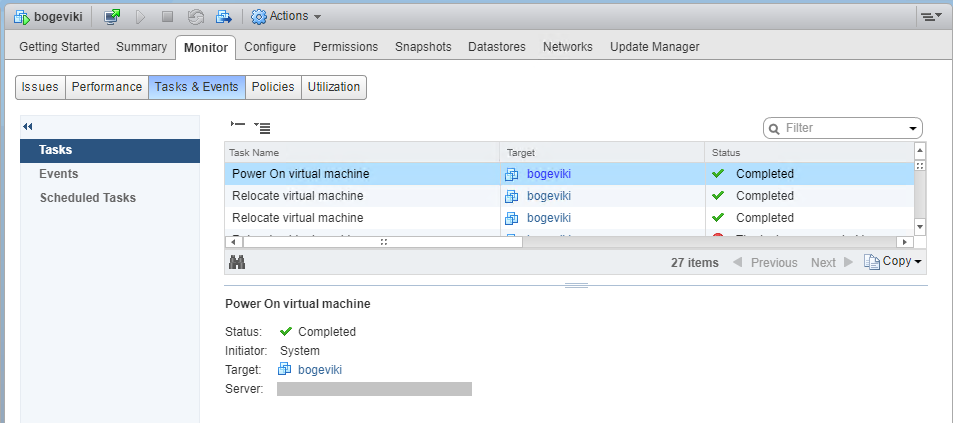953x423 pixels.
Task: Open the Snapshots tab
Action: 422,47
